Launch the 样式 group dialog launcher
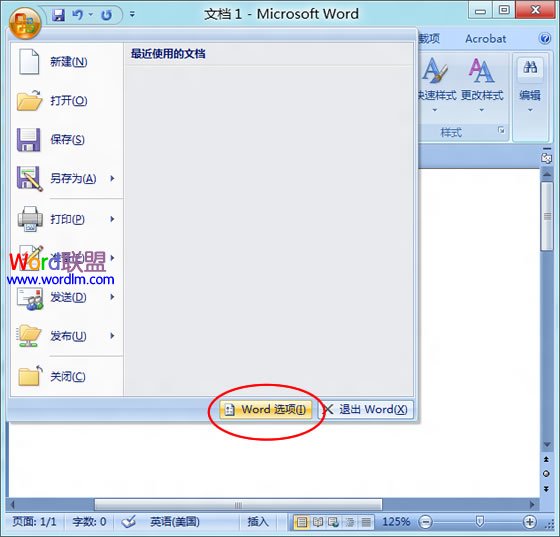The height and width of the screenshot is (537, 560). [501, 130]
